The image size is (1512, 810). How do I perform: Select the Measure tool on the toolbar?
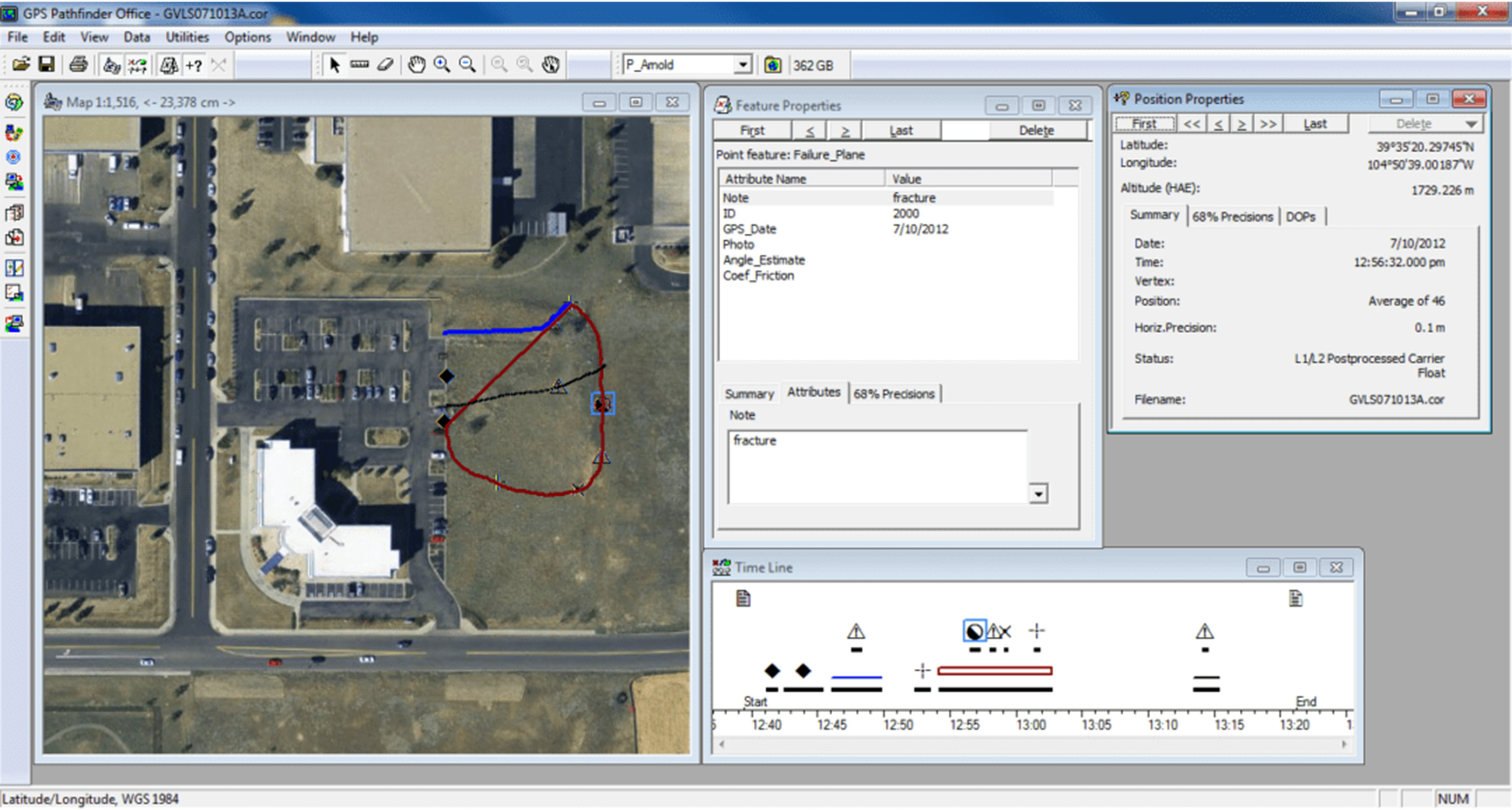pyautogui.click(x=360, y=65)
